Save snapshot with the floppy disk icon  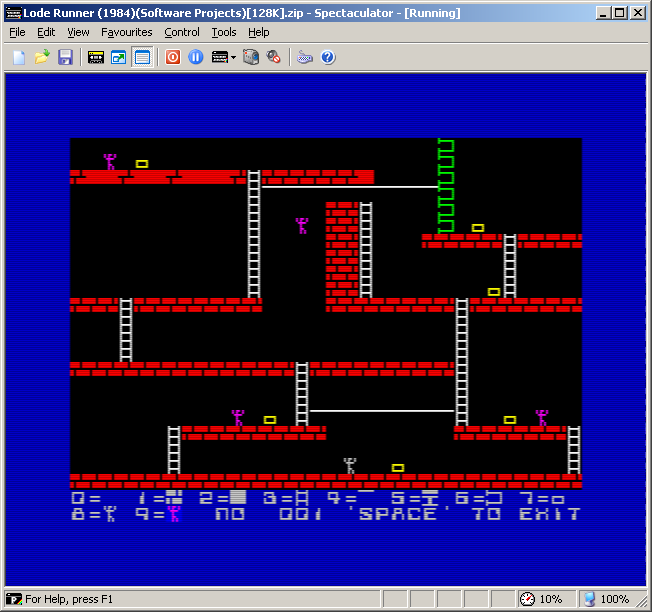click(x=65, y=57)
